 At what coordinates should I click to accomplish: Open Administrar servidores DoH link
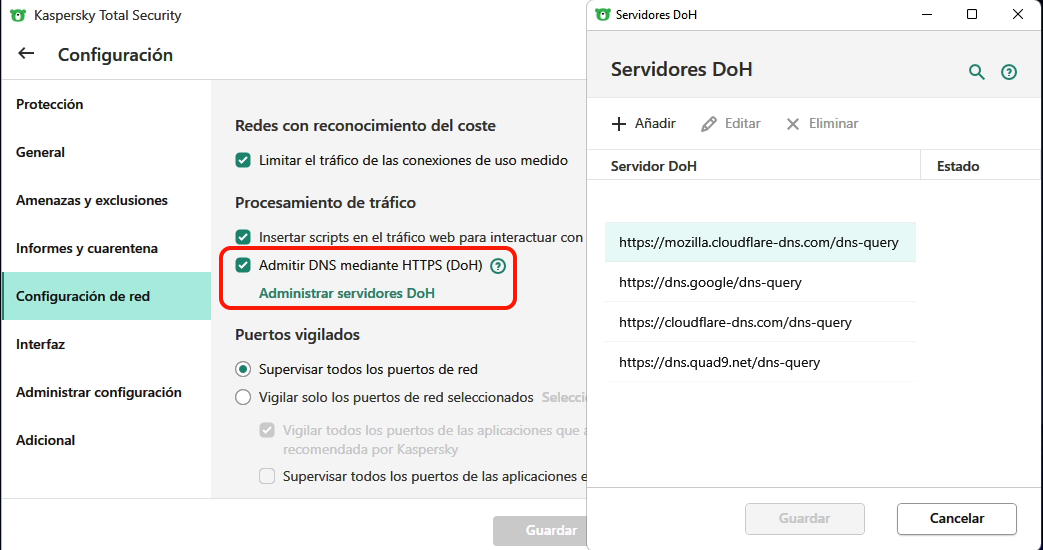[347, 293]
